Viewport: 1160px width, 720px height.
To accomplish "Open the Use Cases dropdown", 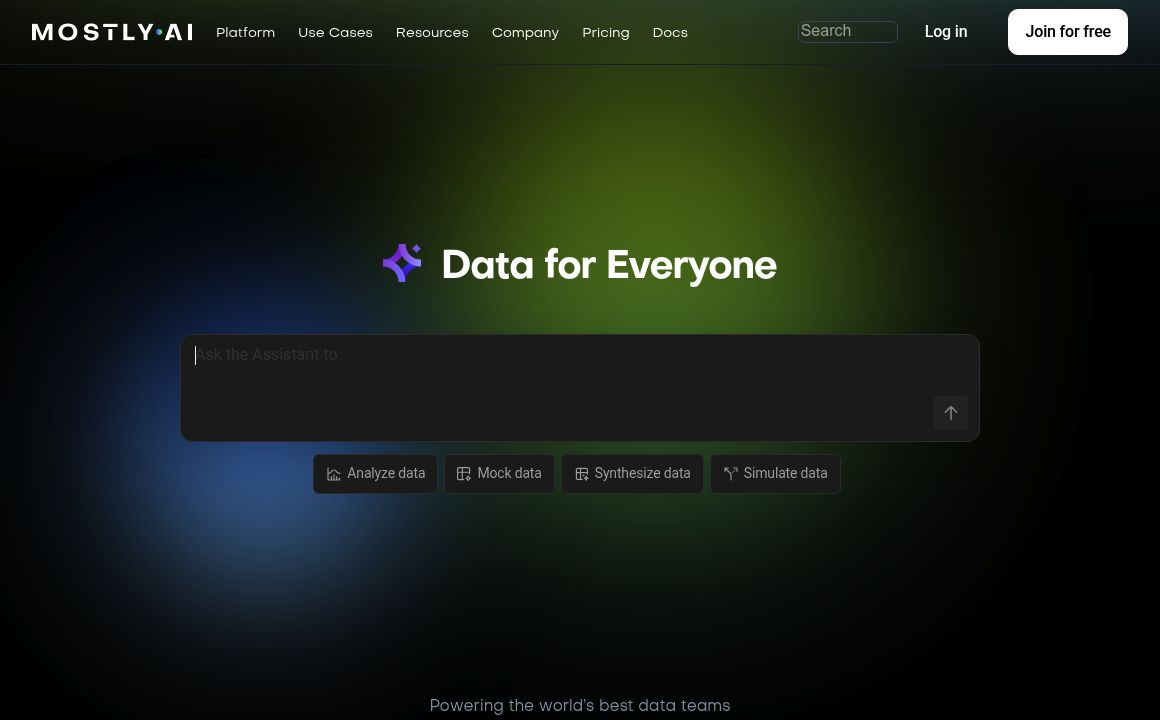I will [335, 32].
